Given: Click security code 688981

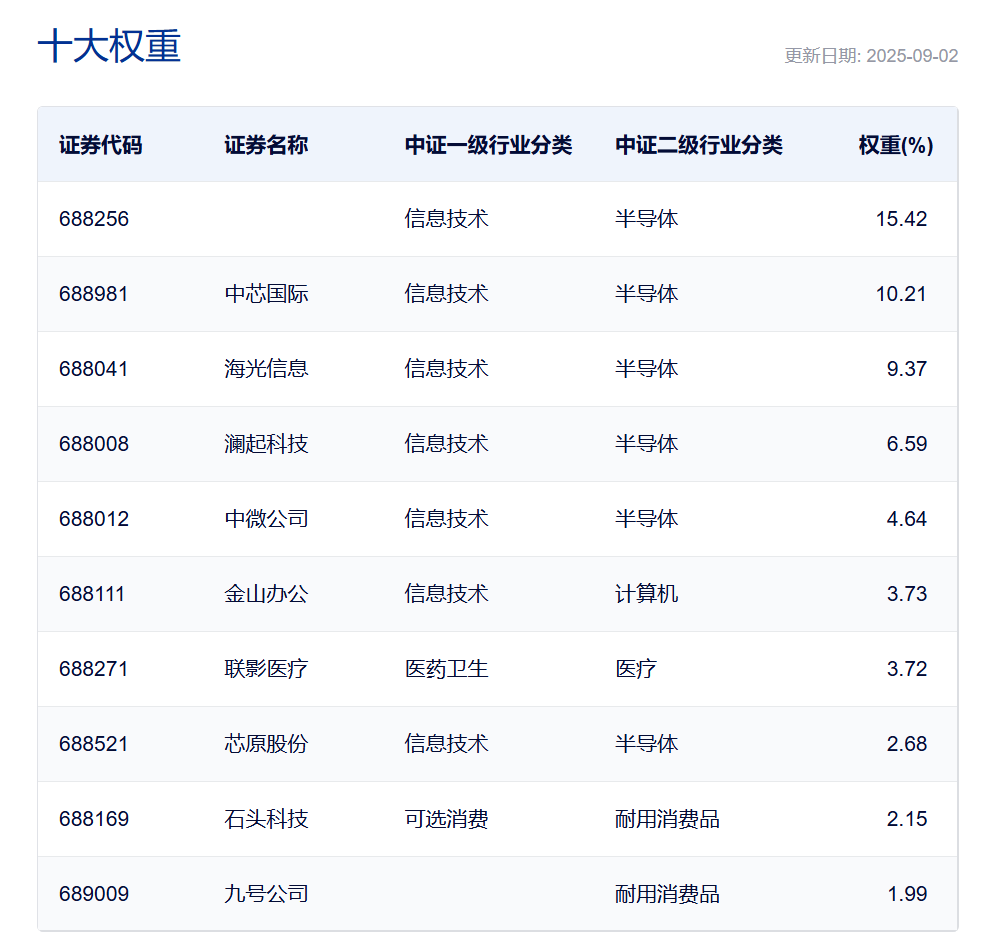Looking at the screenshot, I should point(94,294).
